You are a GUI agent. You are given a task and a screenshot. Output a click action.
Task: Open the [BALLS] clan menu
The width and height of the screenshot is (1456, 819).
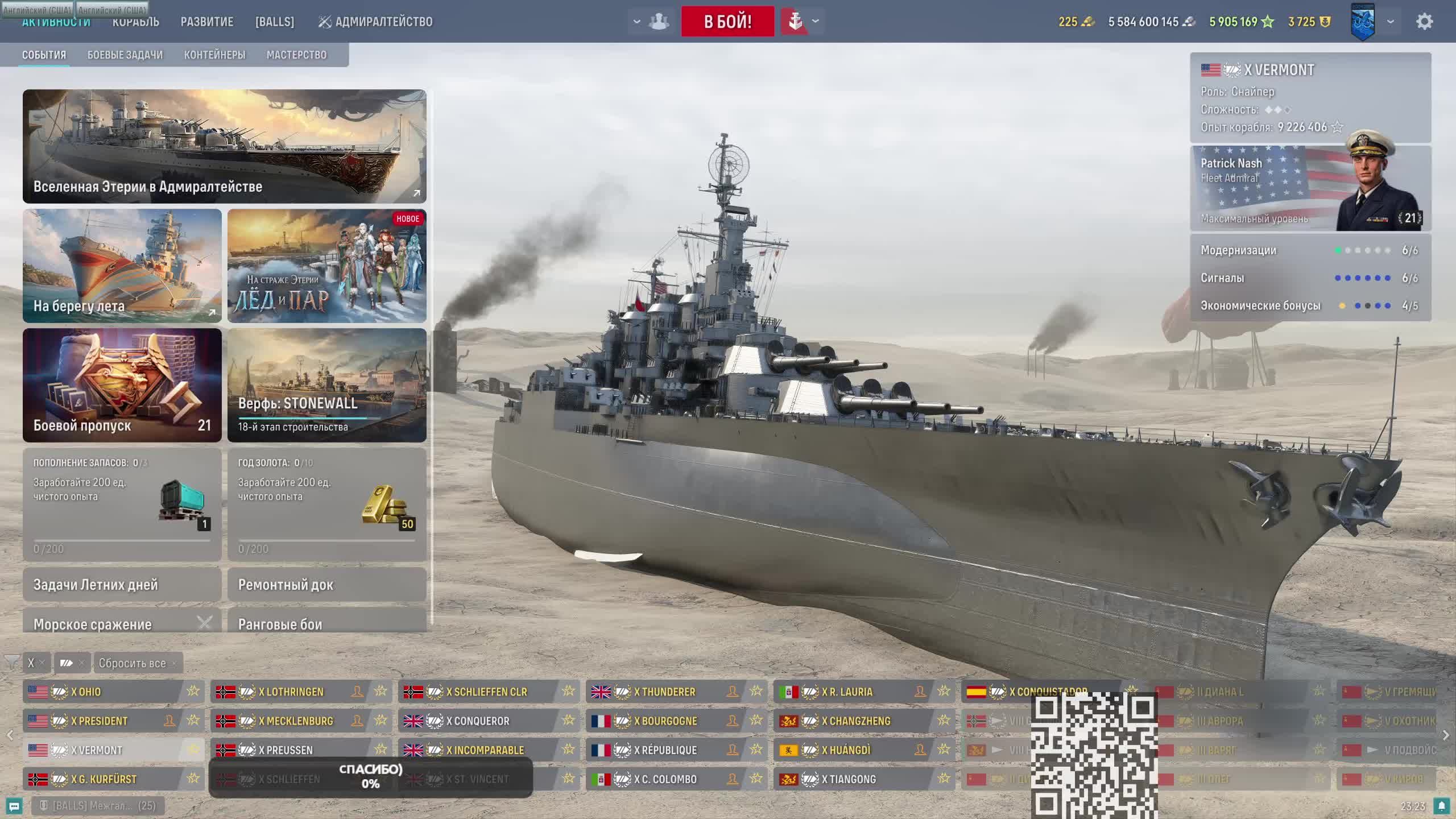275,22
